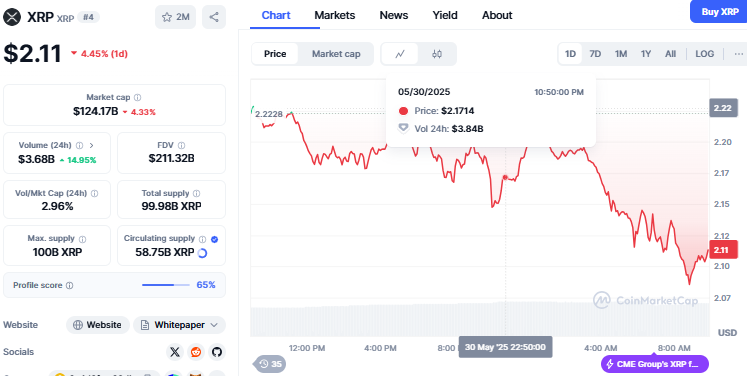Switch to candlestick chart icon
This screenshot has width=747, height=376.
coord(437,54)
